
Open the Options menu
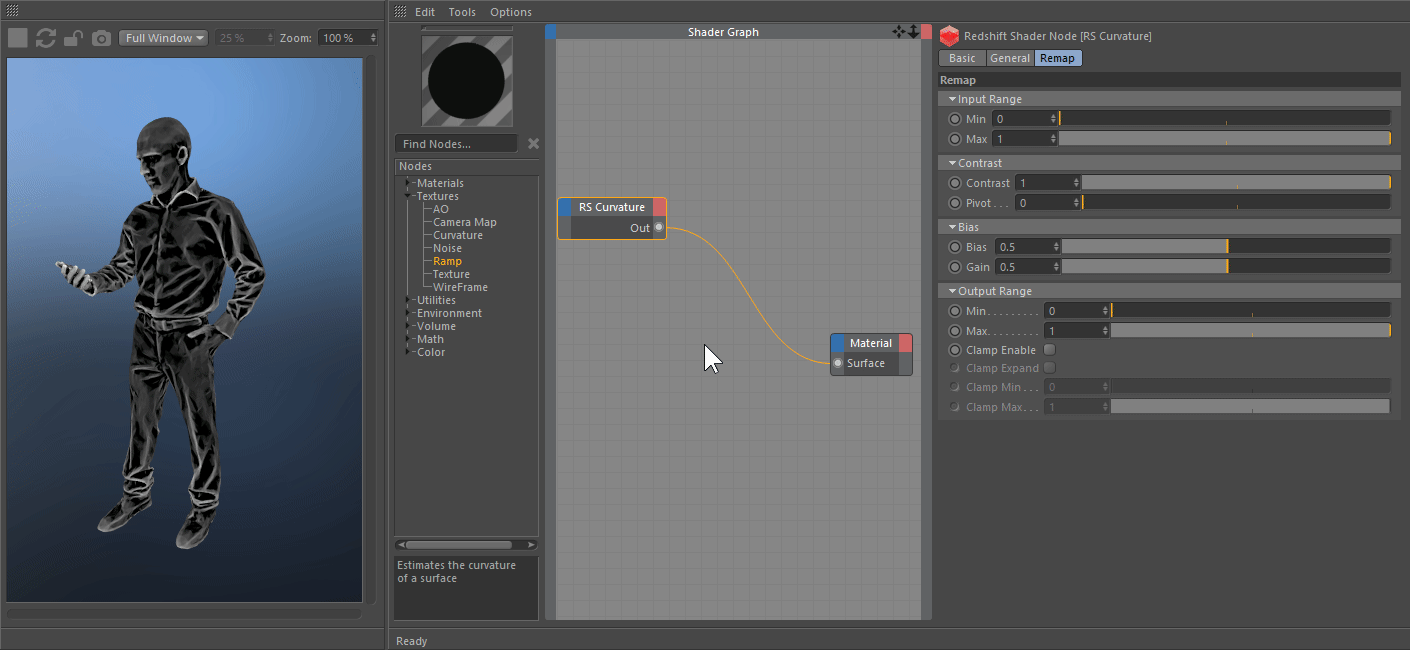click(x=511, y=12)
